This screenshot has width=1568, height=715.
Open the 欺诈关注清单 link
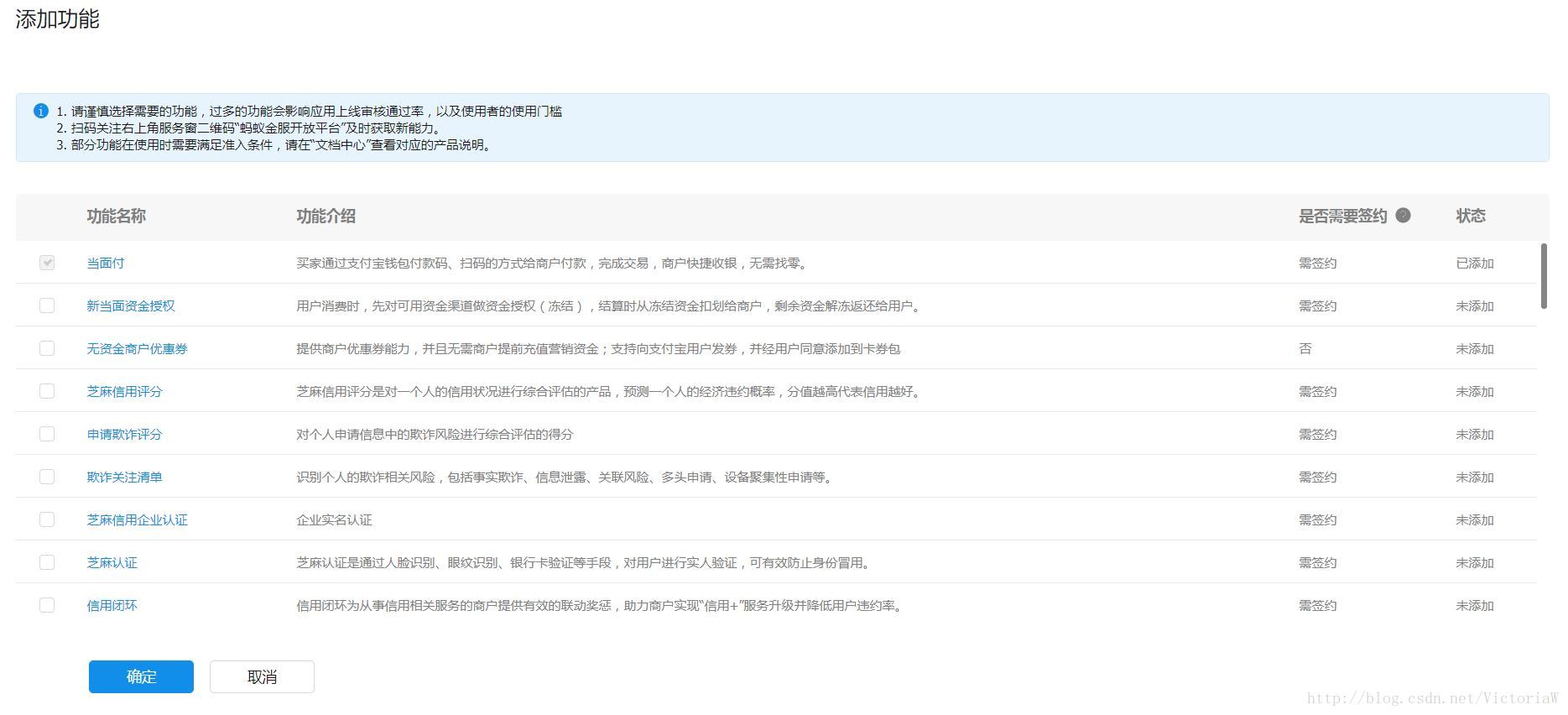(x=124, y=477)
